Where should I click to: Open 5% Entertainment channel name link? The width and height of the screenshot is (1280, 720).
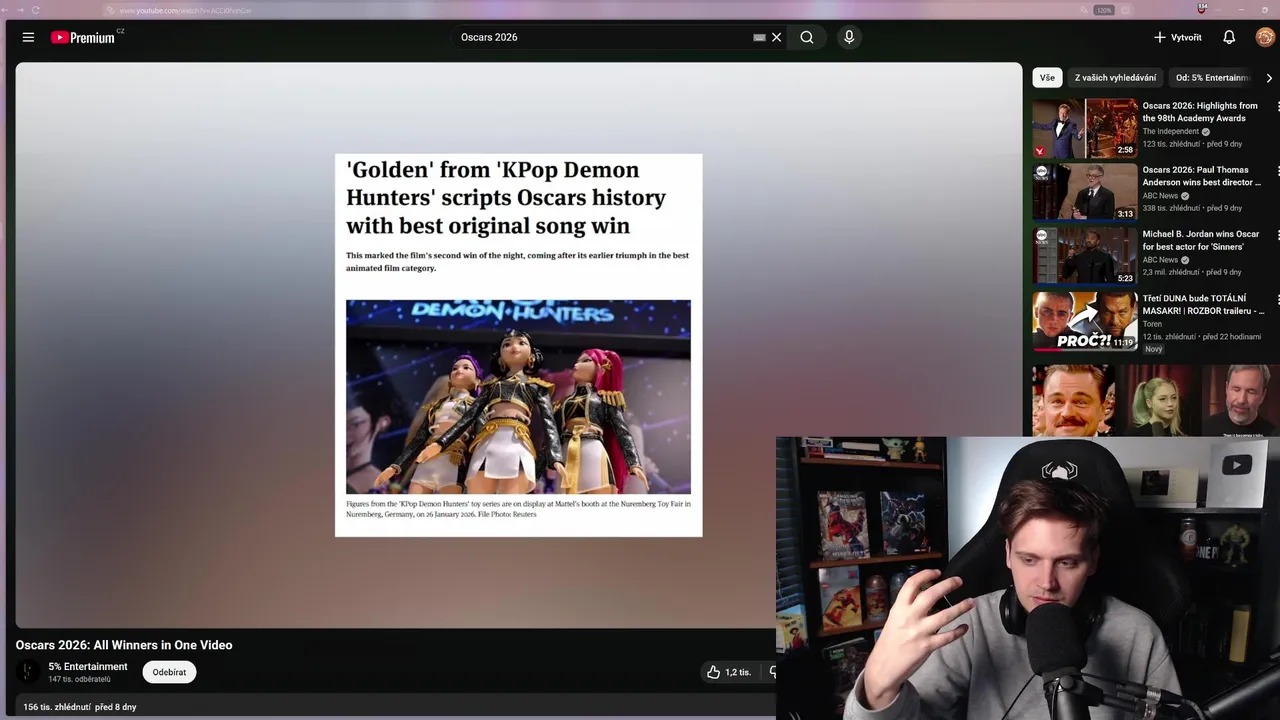click(x=88, y=666)
